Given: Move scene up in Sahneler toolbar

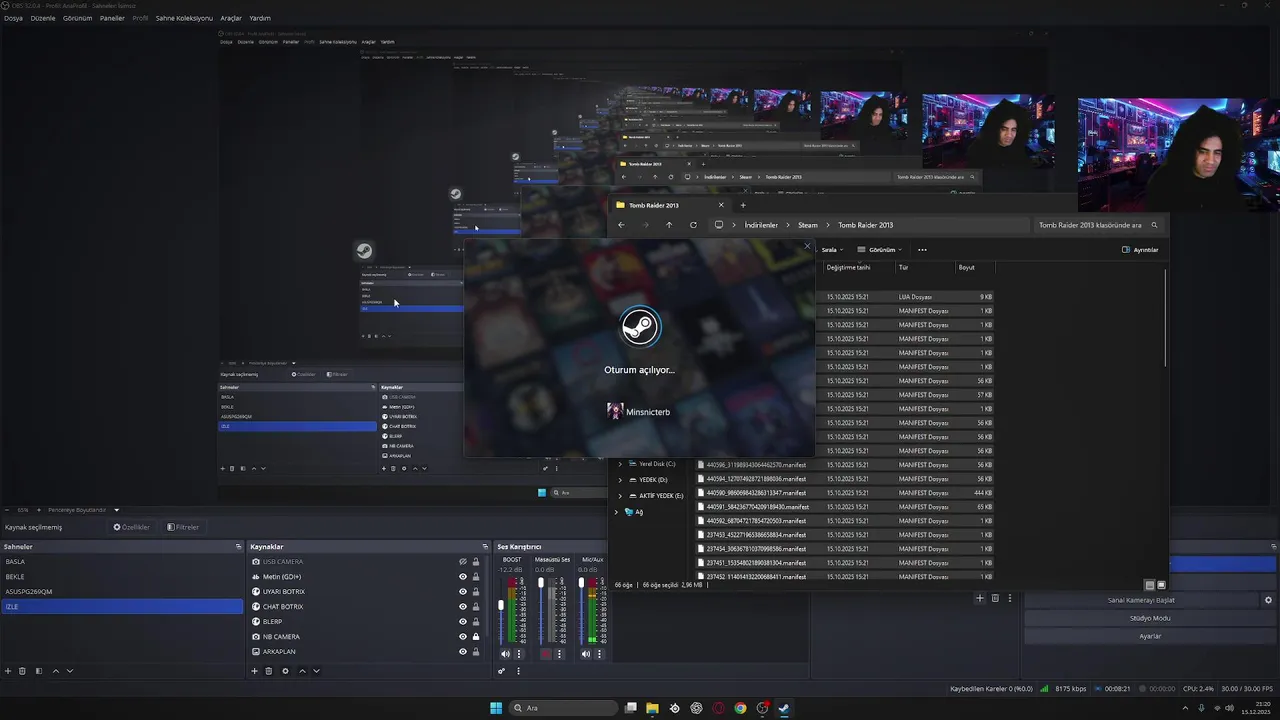Looking at the screenshot, I should 55,671.
